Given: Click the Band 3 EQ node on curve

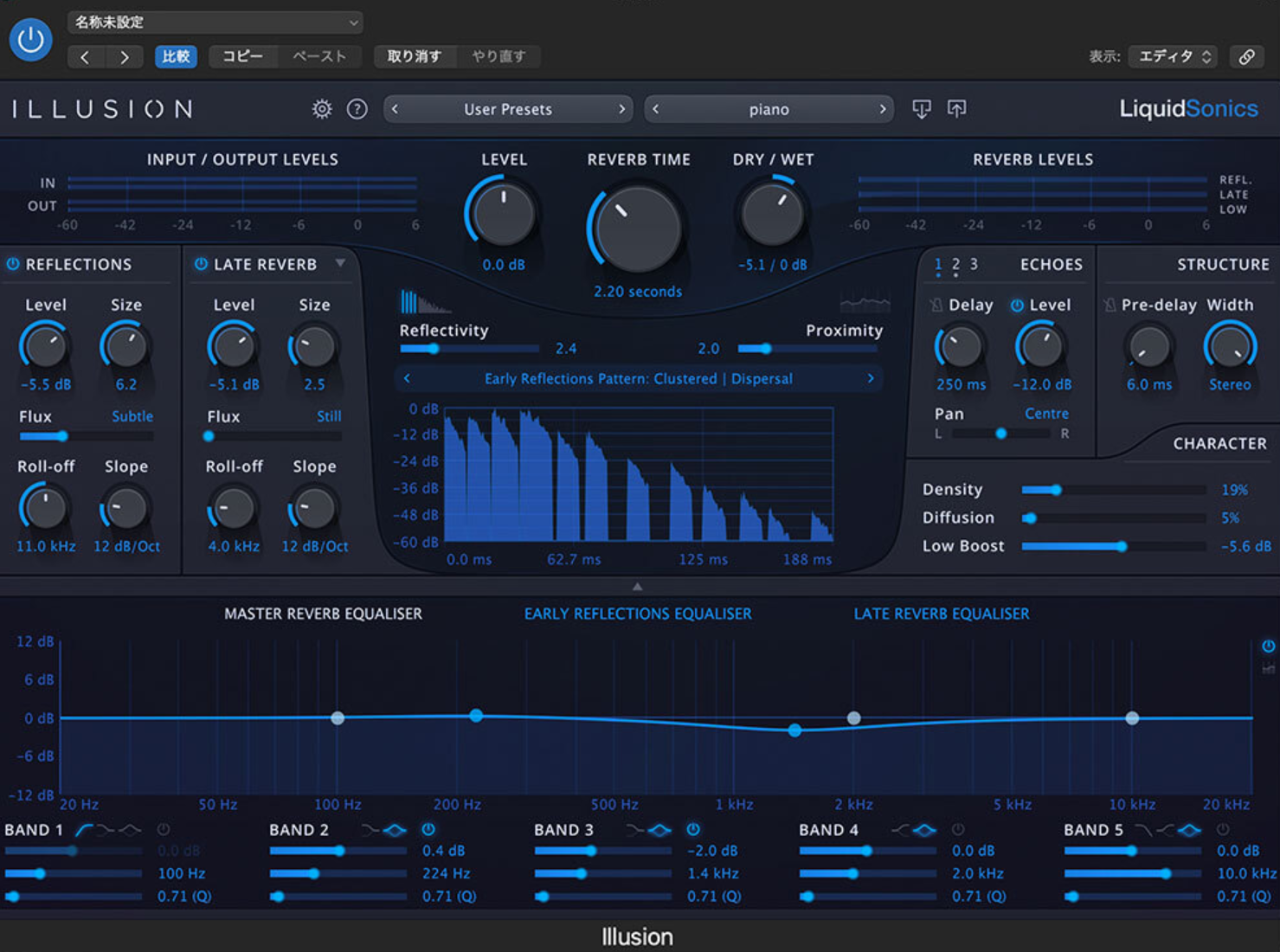Looking at the screenshot, I should [x=794, y=730].
